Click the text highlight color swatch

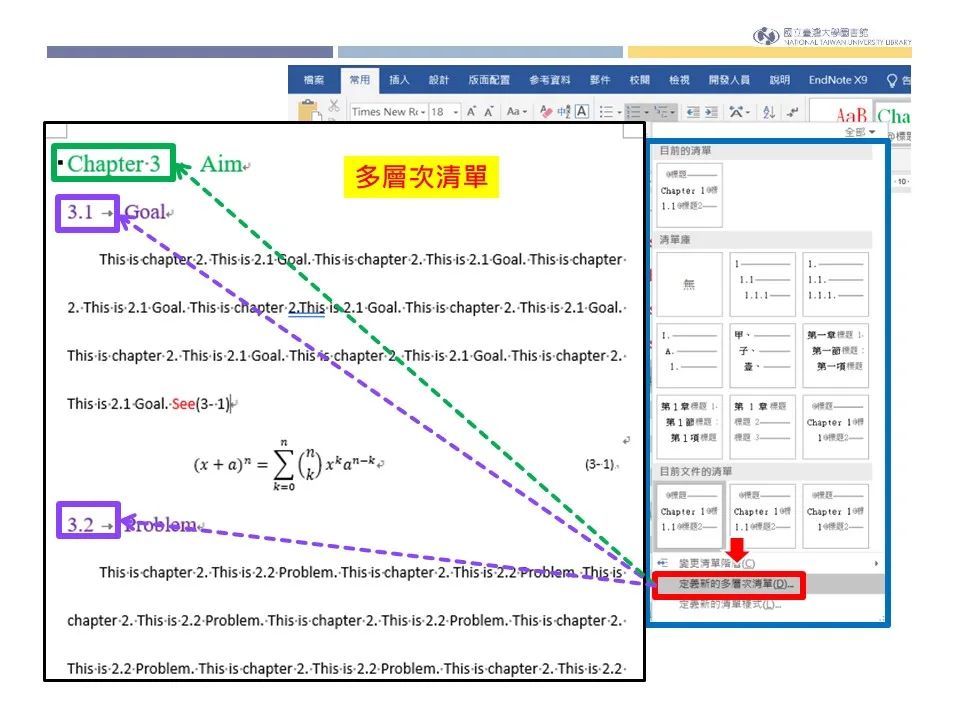[546, 113]
